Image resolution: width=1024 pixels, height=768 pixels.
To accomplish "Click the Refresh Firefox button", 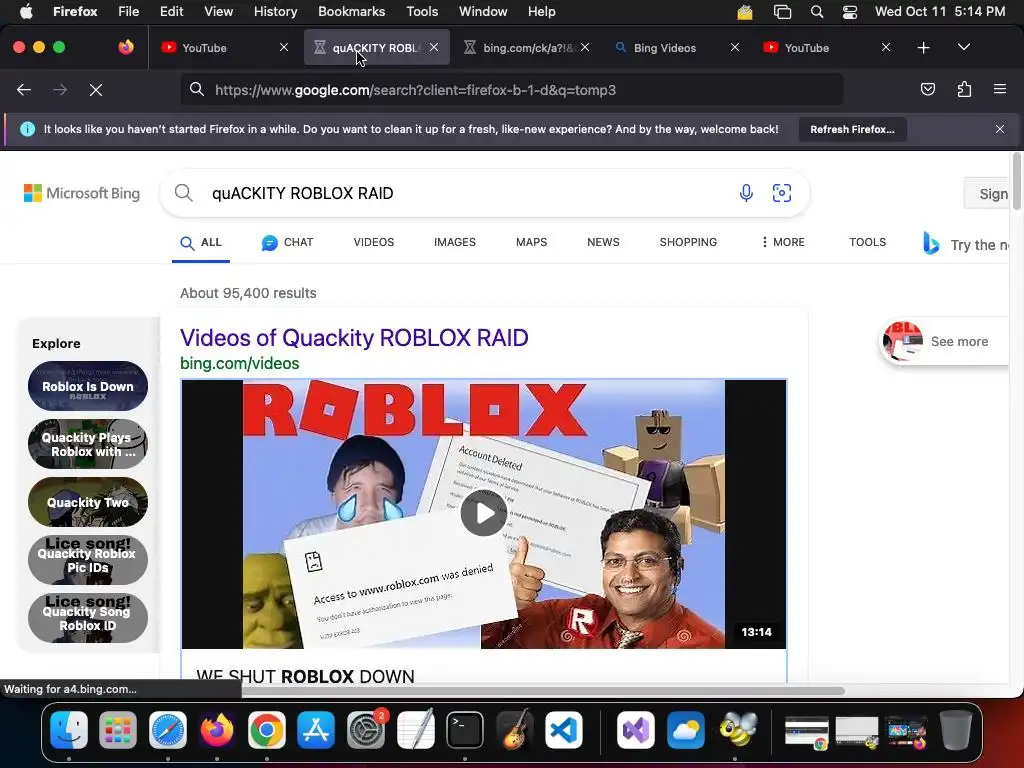I will point(852,129).
